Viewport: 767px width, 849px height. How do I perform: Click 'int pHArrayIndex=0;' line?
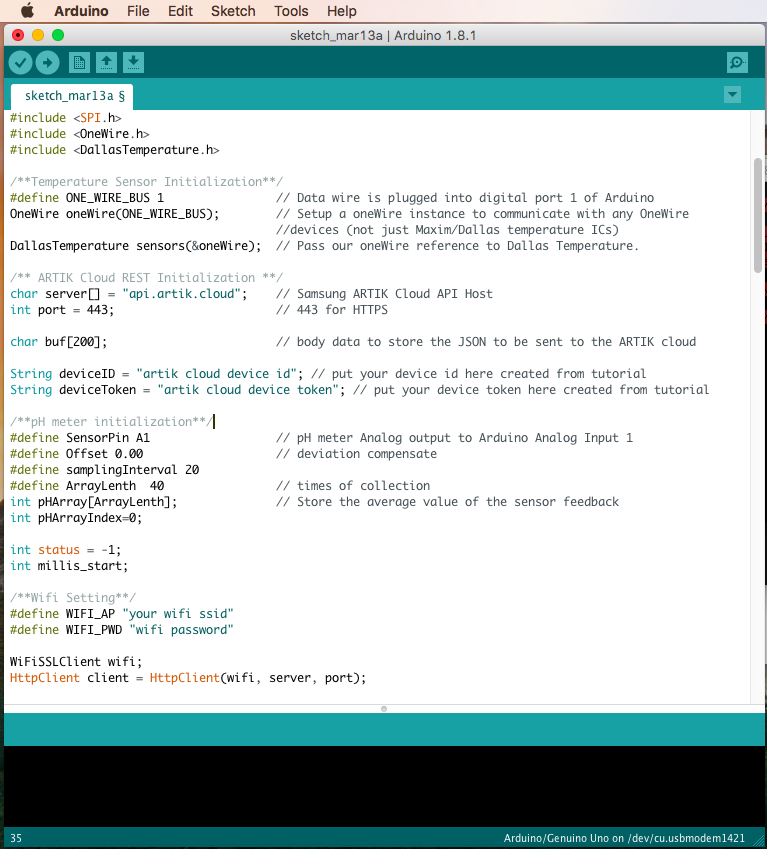[76, 518]
